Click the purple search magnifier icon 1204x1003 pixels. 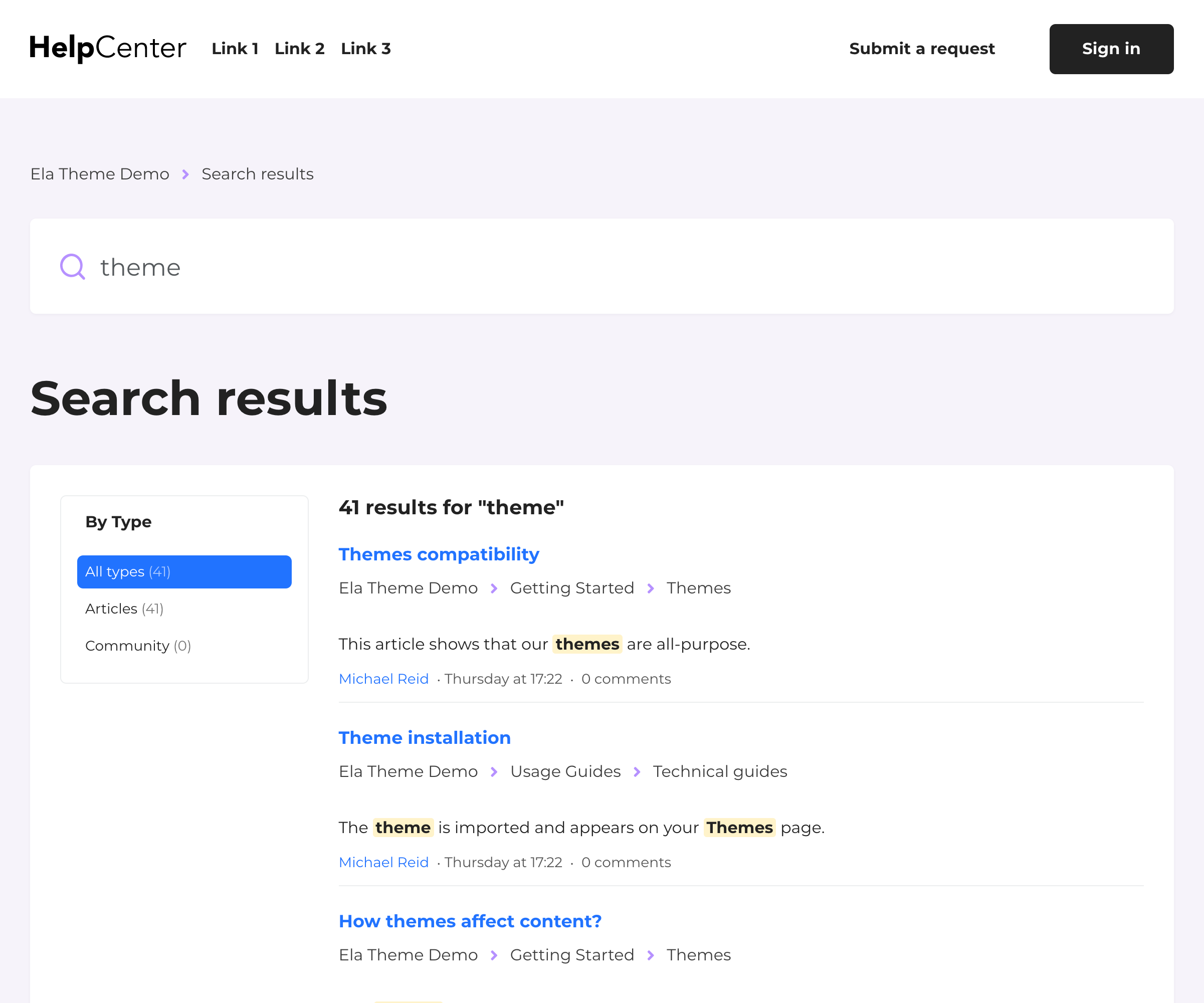click(73, 267)
